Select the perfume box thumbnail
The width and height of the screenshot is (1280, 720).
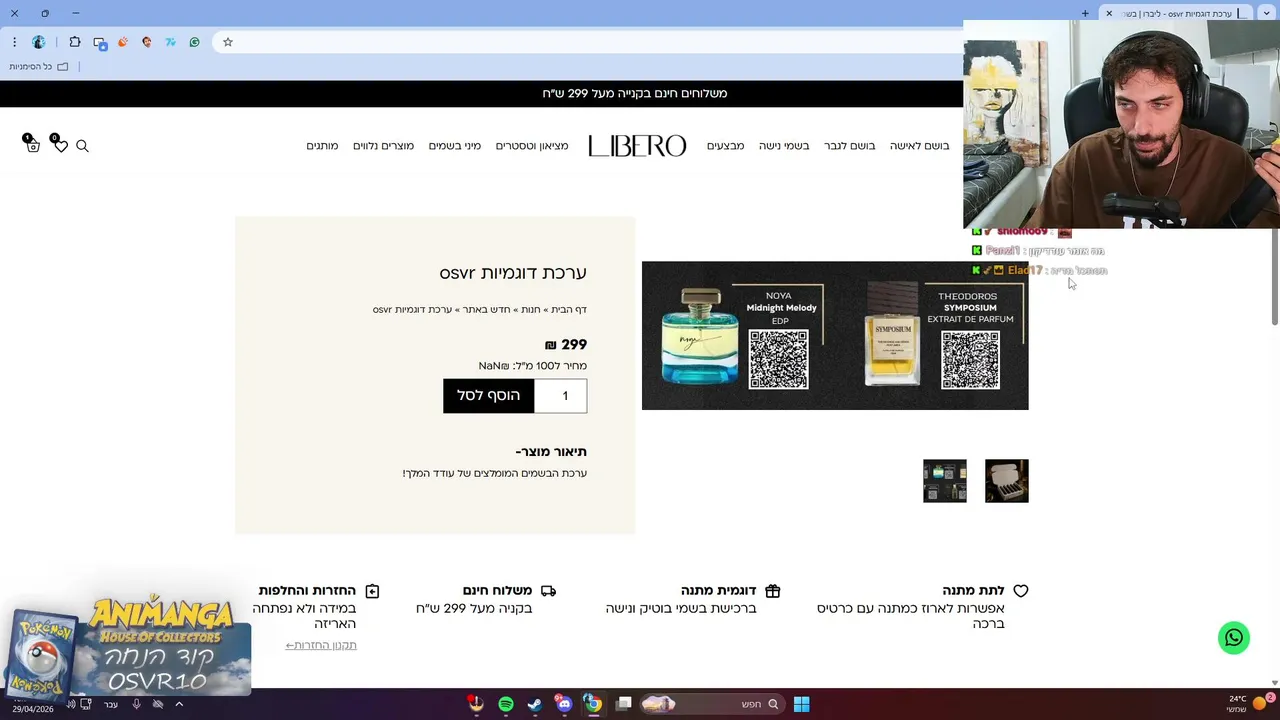pyautogui.click(x=1007, y=481)
